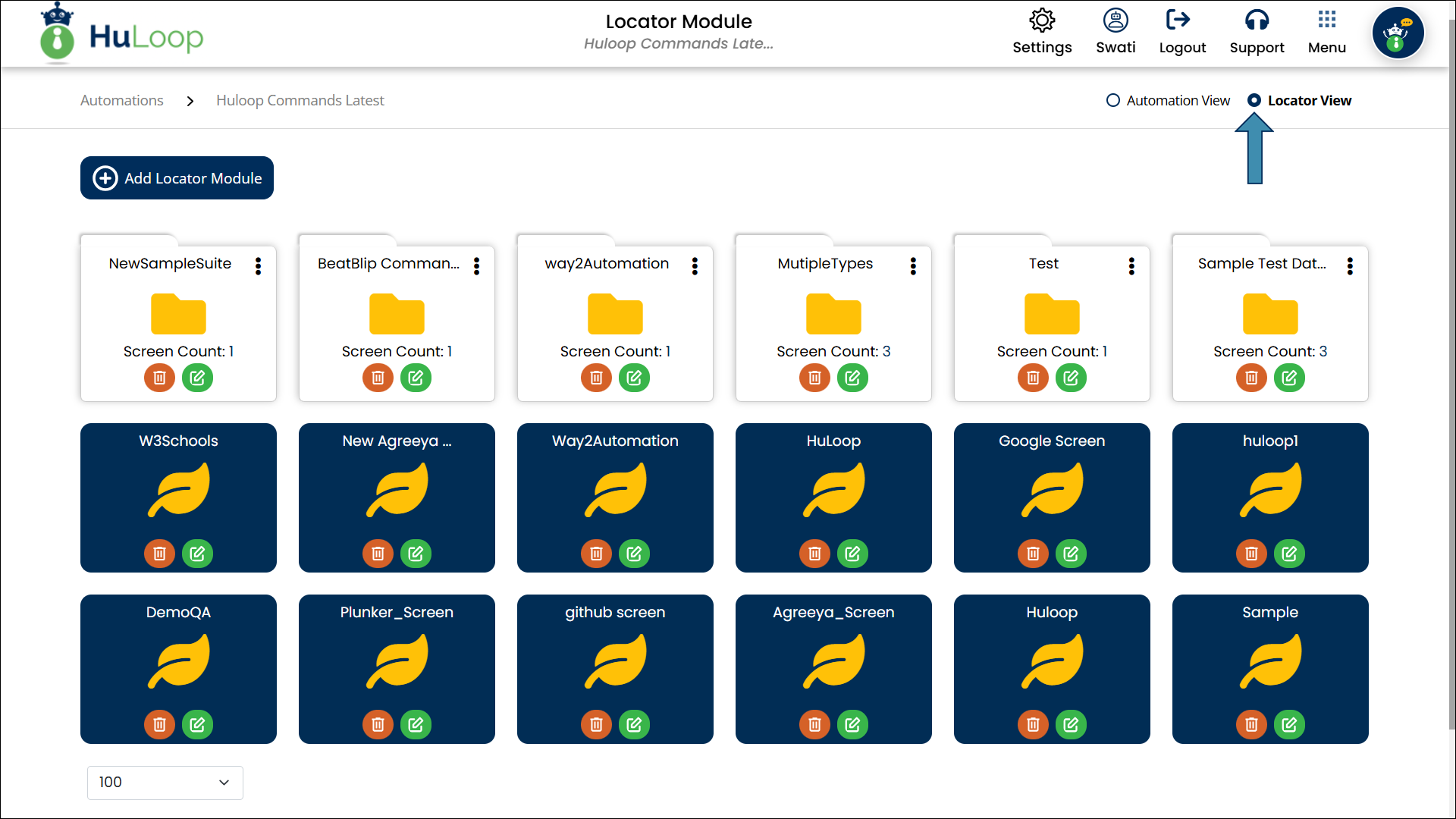Delete the Google Screen card
The height and width of the screenshot is (819, 1456).
coord(1033,554)
